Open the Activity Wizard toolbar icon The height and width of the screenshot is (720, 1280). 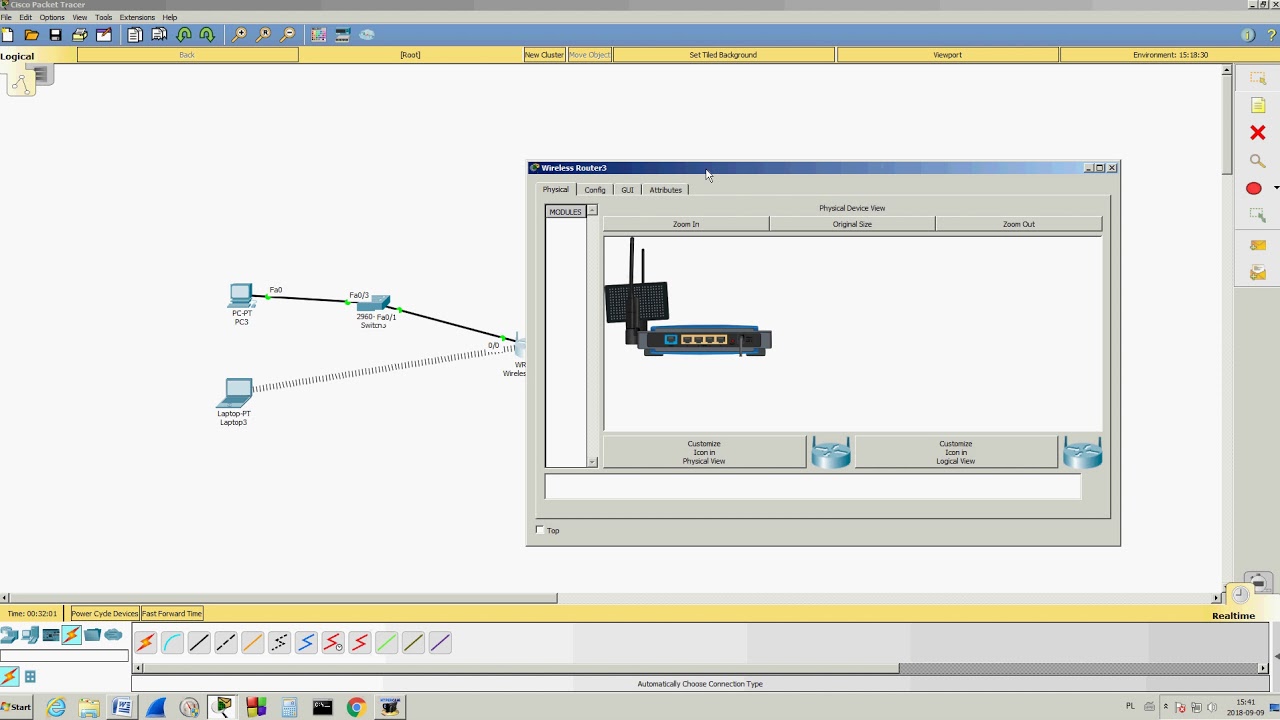pyautogui.click(x=104, y=35)
